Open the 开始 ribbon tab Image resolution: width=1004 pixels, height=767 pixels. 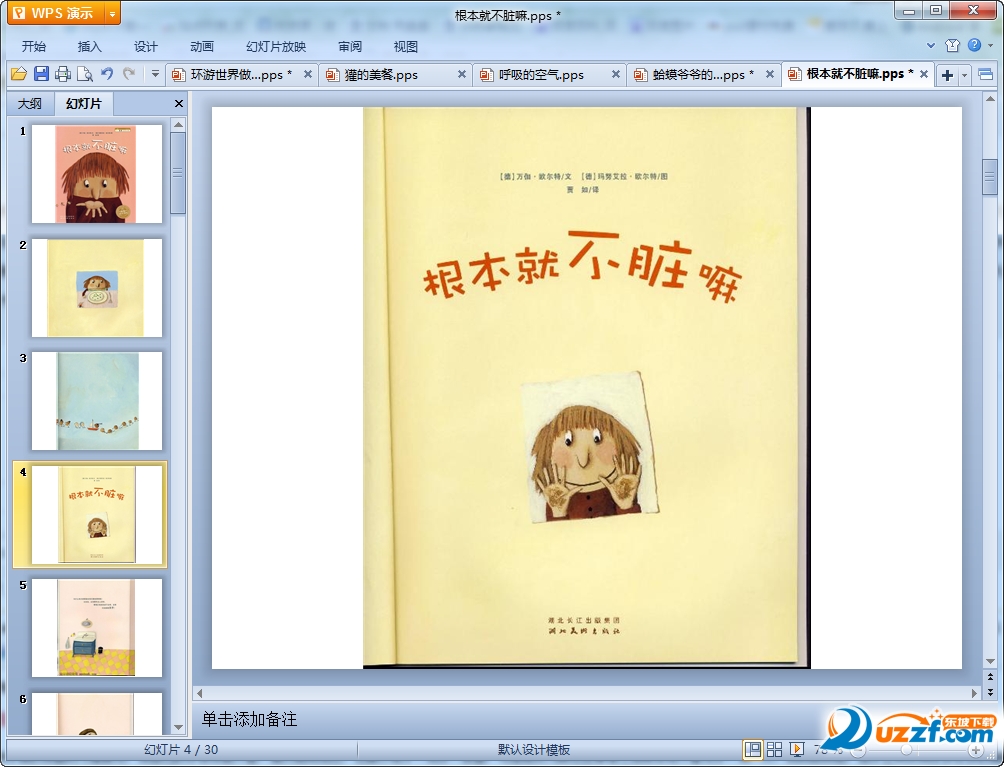[33, 46]
